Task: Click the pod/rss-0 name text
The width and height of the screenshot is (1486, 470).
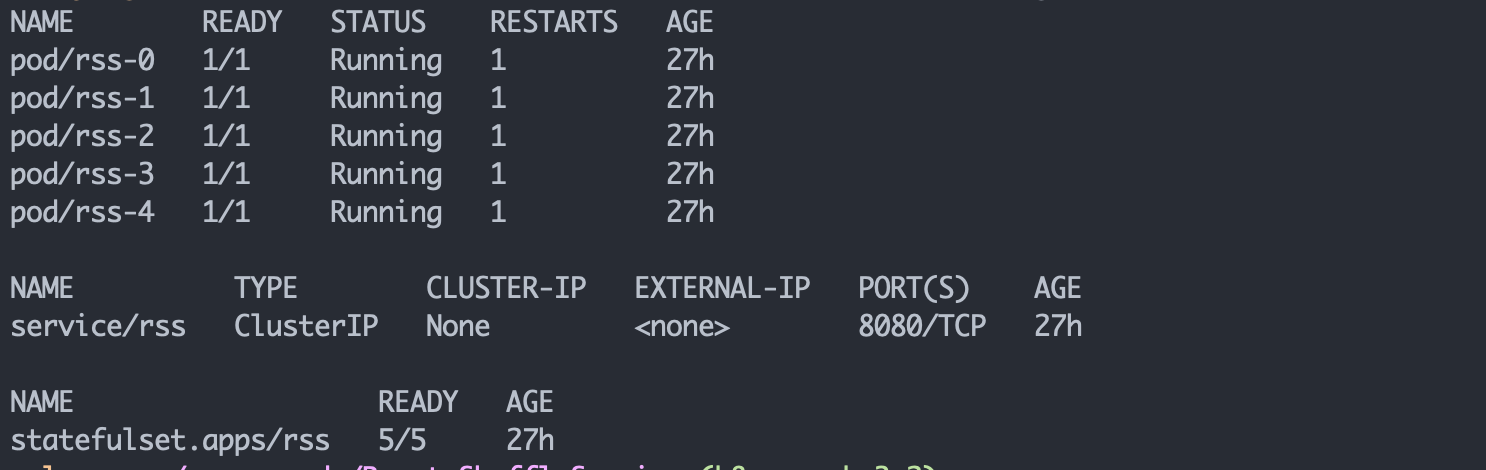Action: (x=82, y=61)
